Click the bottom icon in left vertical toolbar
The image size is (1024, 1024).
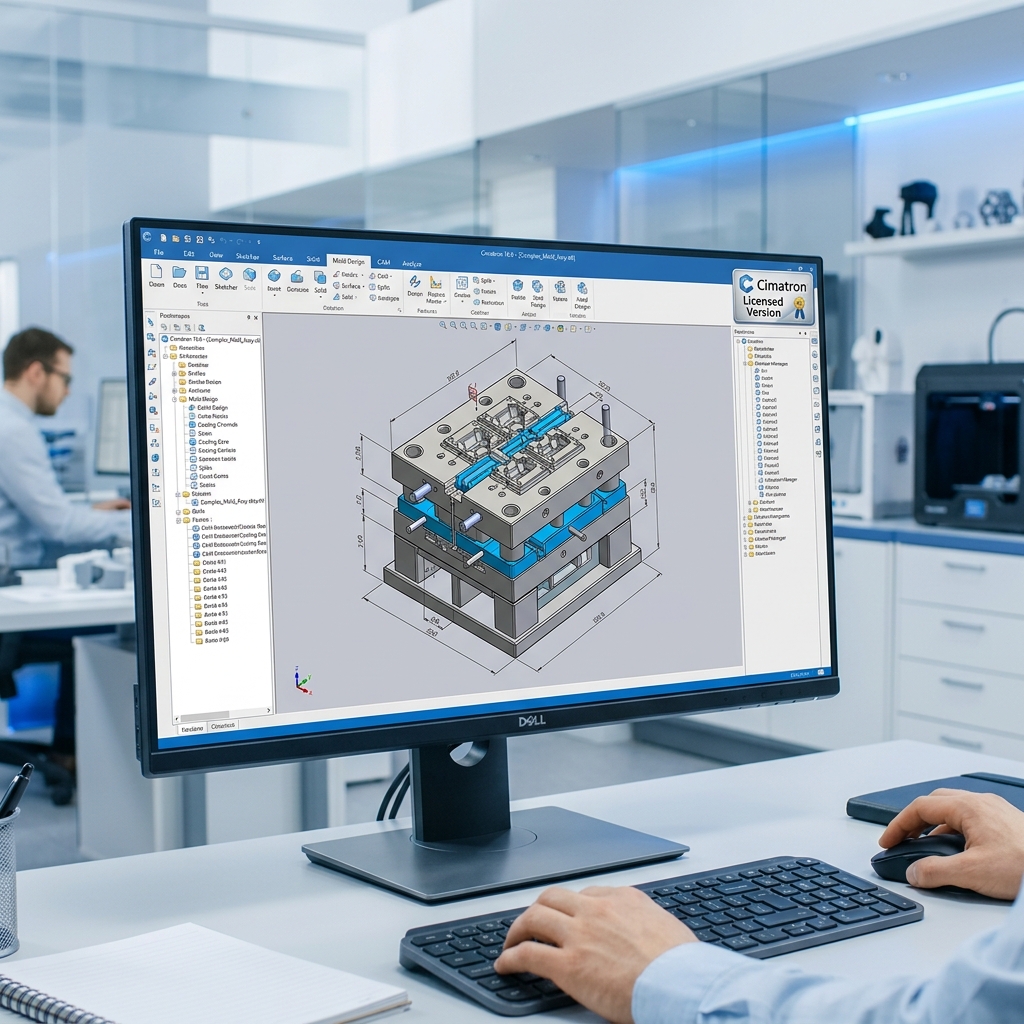pyautogui.click(x=156, y=502)
